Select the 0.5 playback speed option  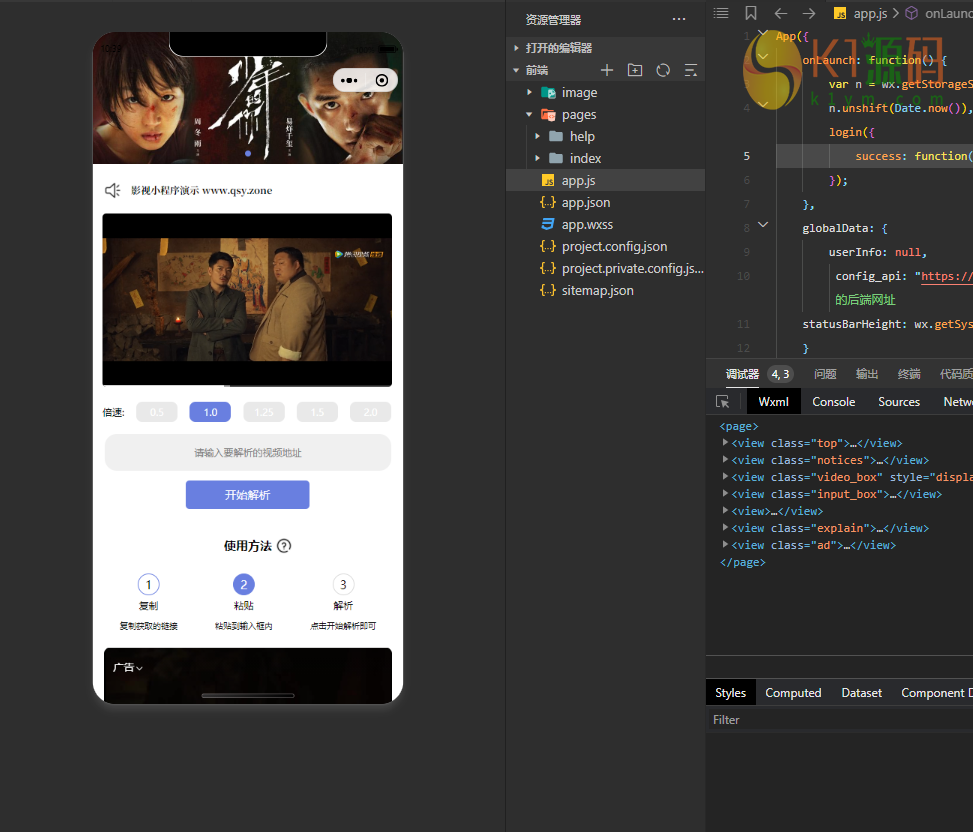pyautogui.click(x=157, y=412)
